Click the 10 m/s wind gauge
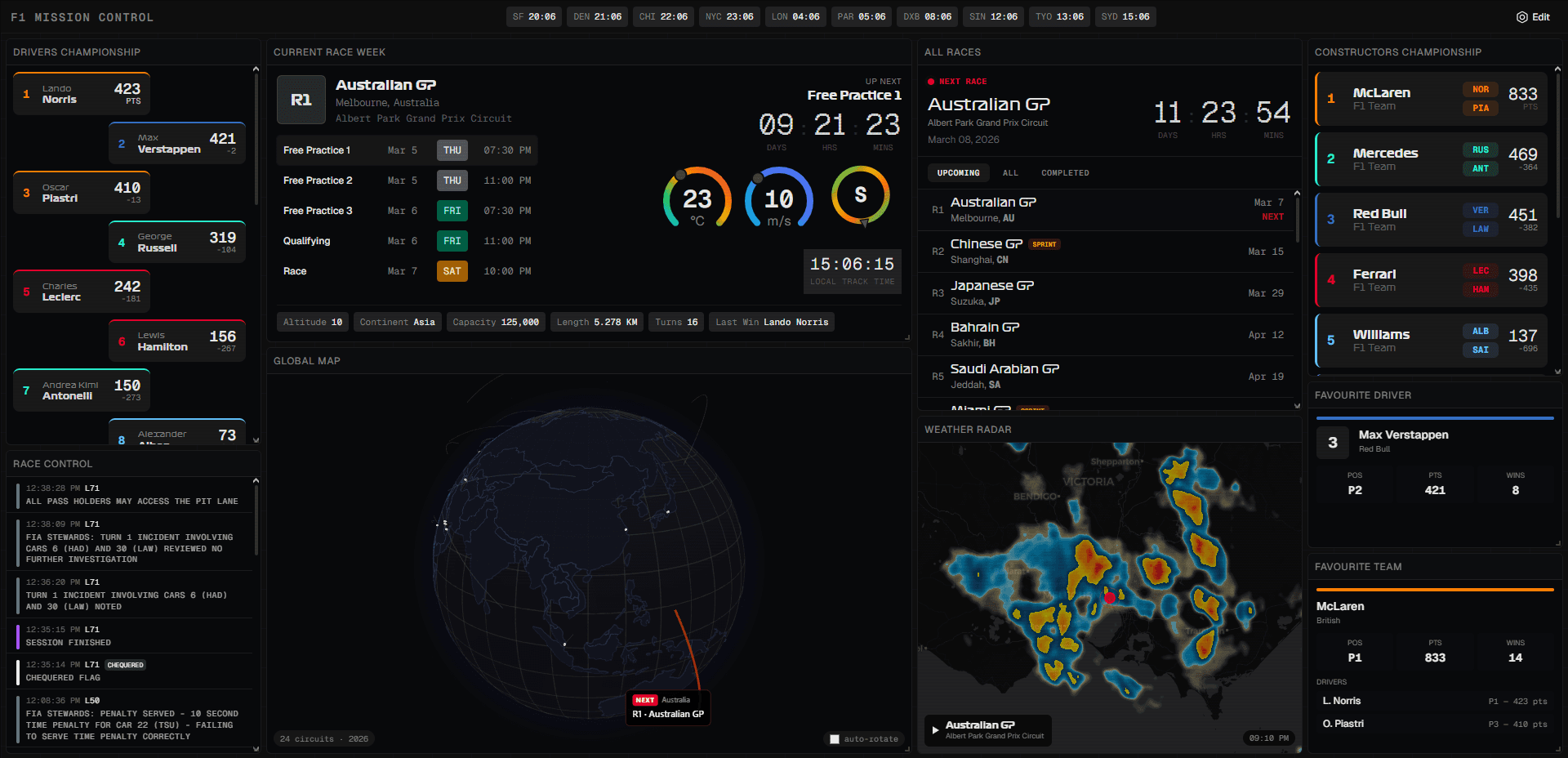The width and height of the screenshot is (1568, 758). (x=779, y=198)
